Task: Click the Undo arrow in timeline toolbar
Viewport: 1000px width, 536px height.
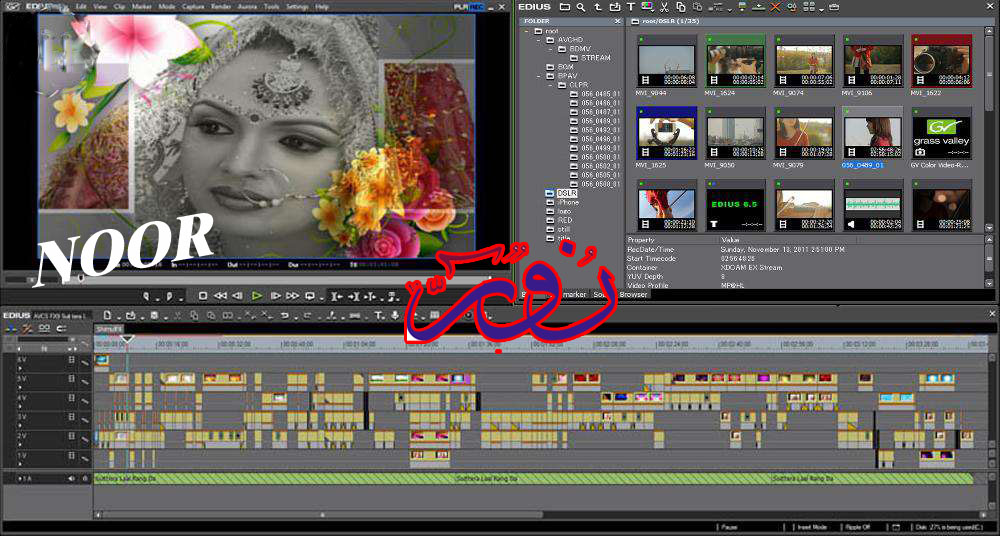Action: (285, 315)
